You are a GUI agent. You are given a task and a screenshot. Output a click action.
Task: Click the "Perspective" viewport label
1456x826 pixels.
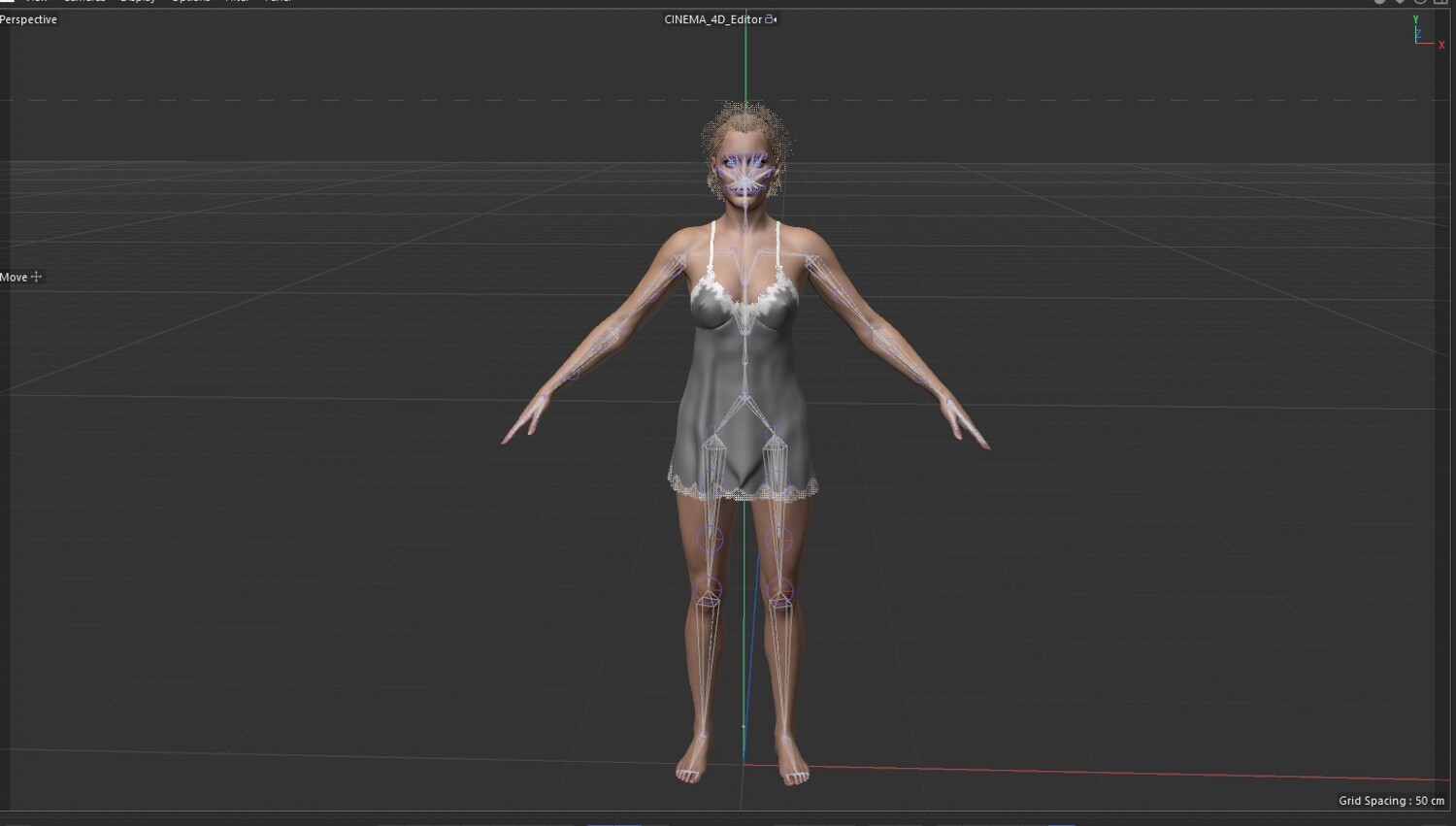(29, 19)
